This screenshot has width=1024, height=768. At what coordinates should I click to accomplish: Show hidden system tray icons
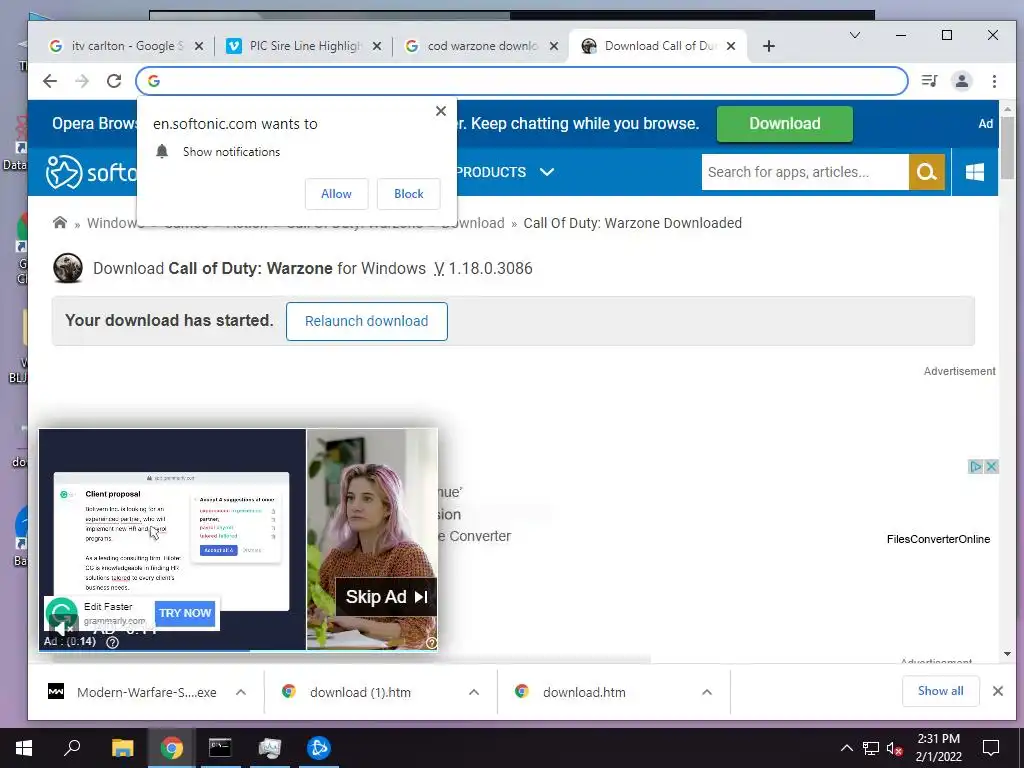[x=846, y=748]
